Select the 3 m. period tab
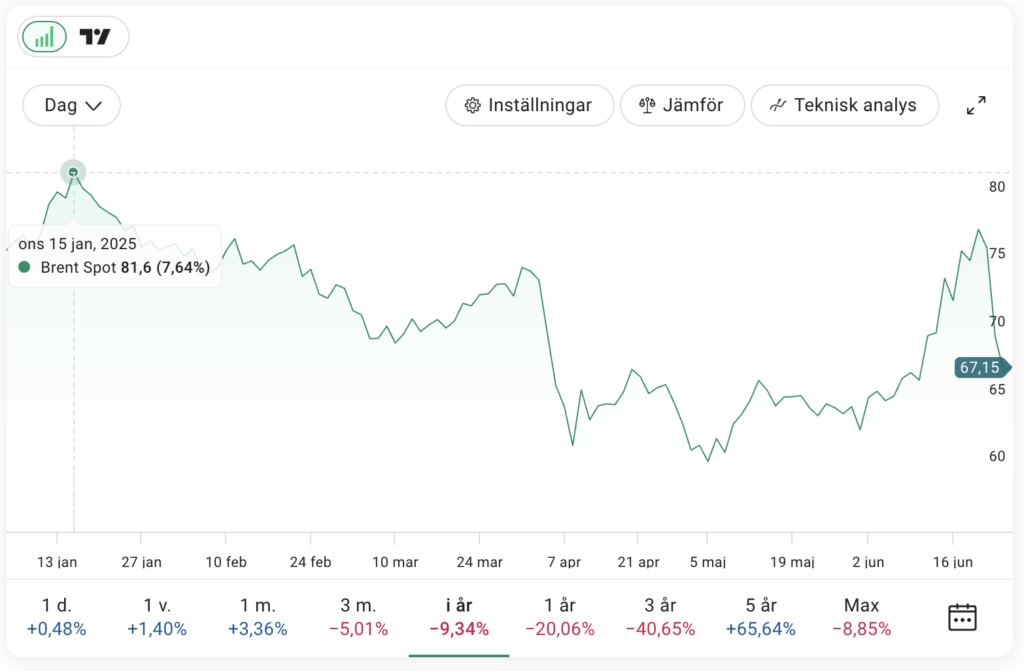The height and width of the screenshot is (671, 1024). pos(358,616)
